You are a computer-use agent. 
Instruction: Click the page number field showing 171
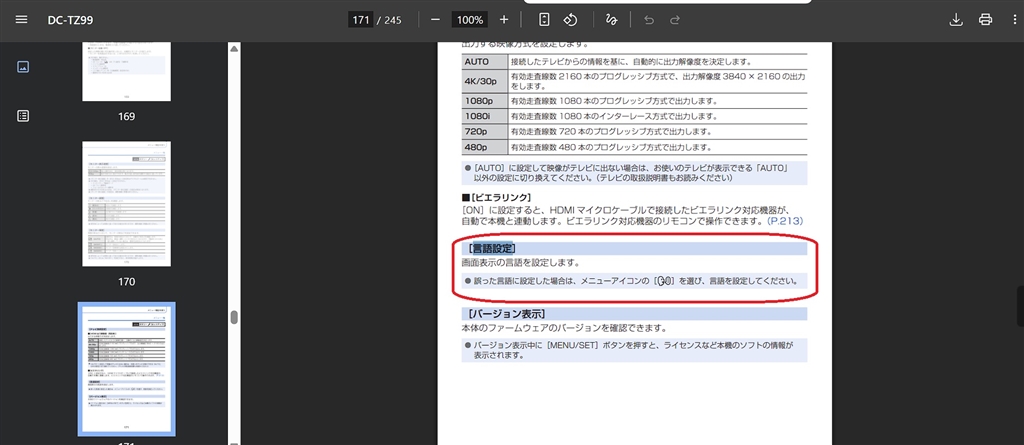pos(360,20)
